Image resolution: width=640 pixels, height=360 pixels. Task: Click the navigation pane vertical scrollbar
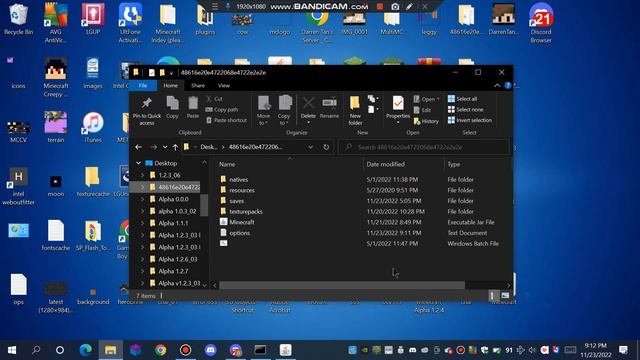click(x=204, y=205)
